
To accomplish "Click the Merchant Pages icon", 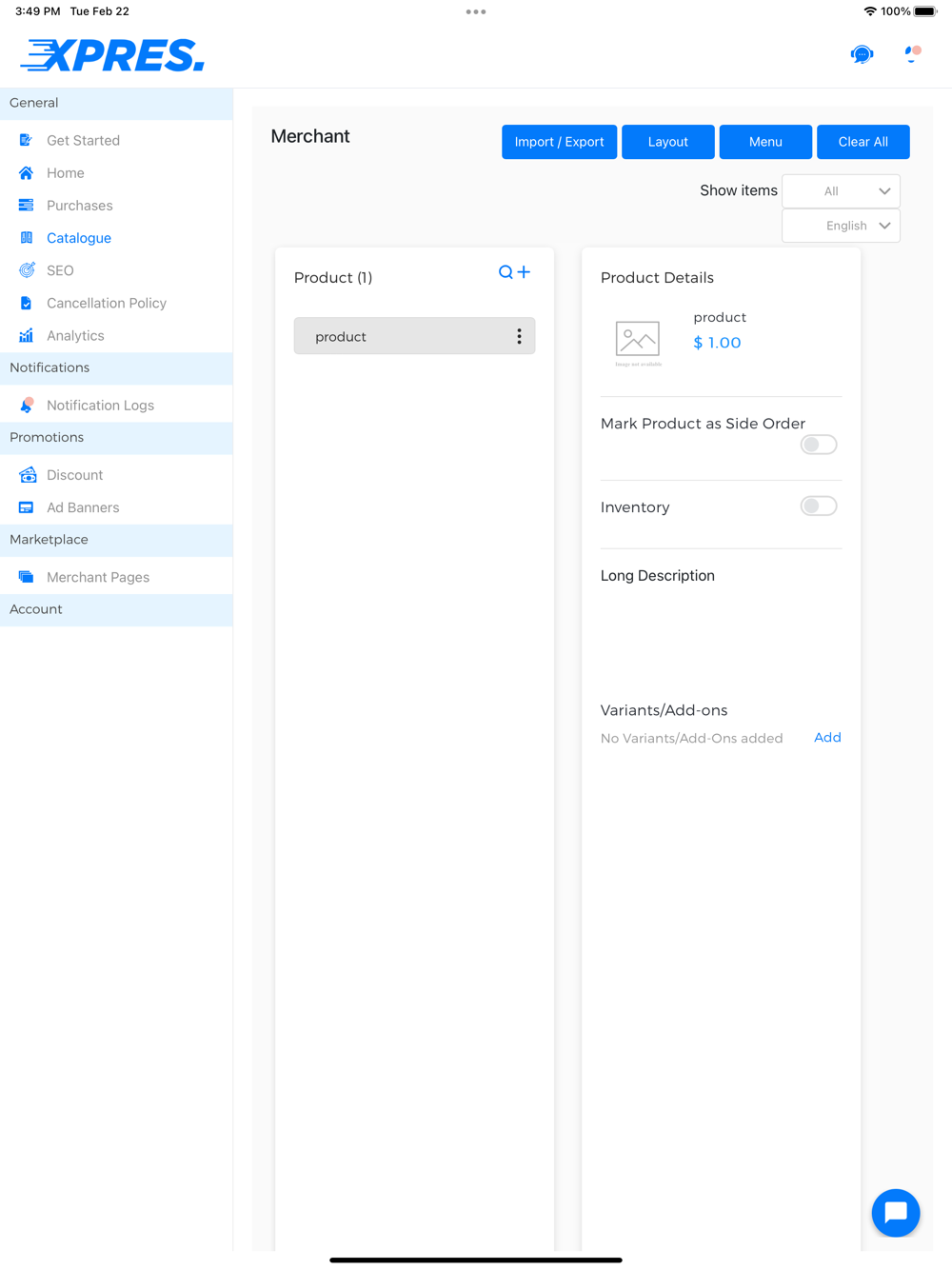I will (x=26, y=577).
